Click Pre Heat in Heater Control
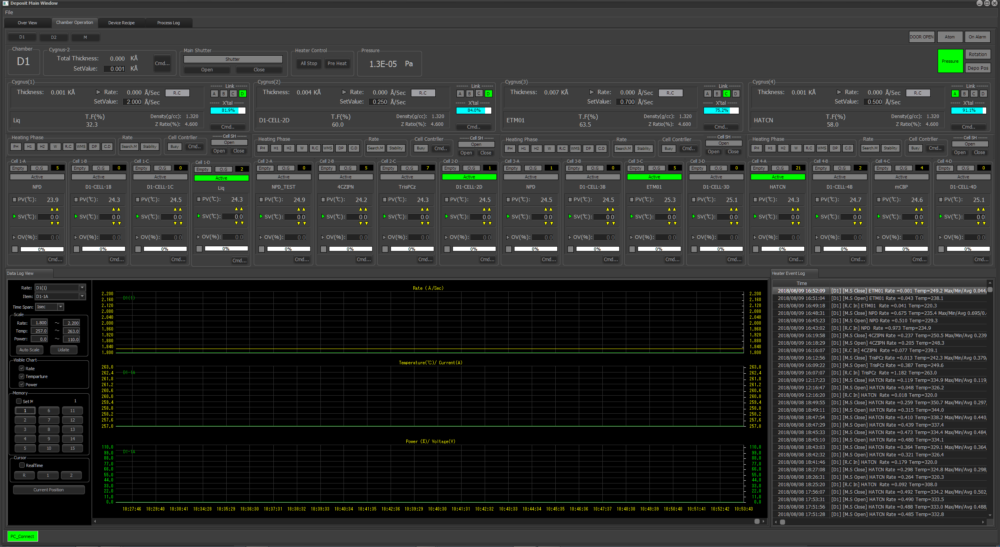Screen dimensions: 1000x547 click(337, 63)
